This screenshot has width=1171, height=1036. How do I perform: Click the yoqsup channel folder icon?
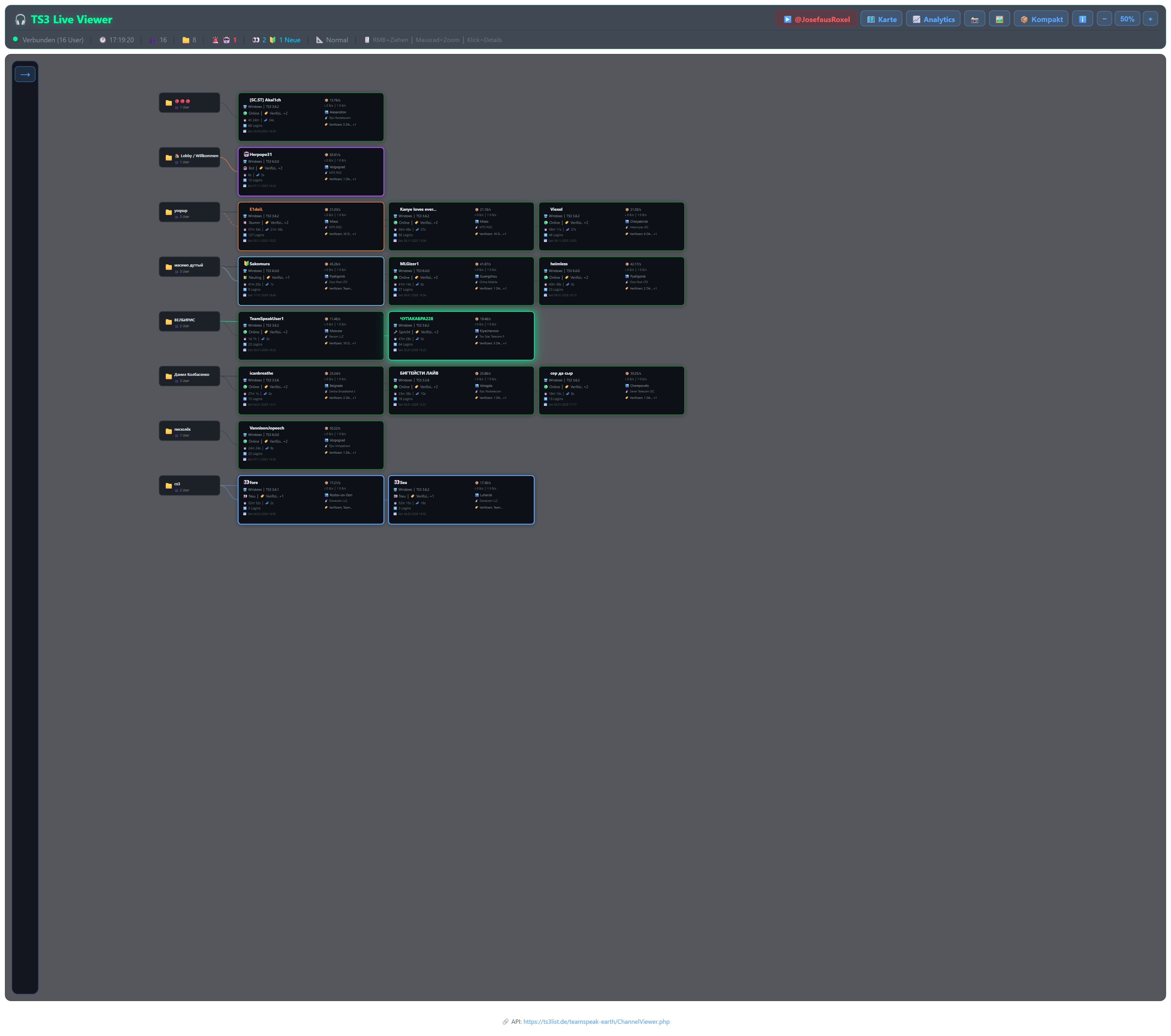[168, 212]
